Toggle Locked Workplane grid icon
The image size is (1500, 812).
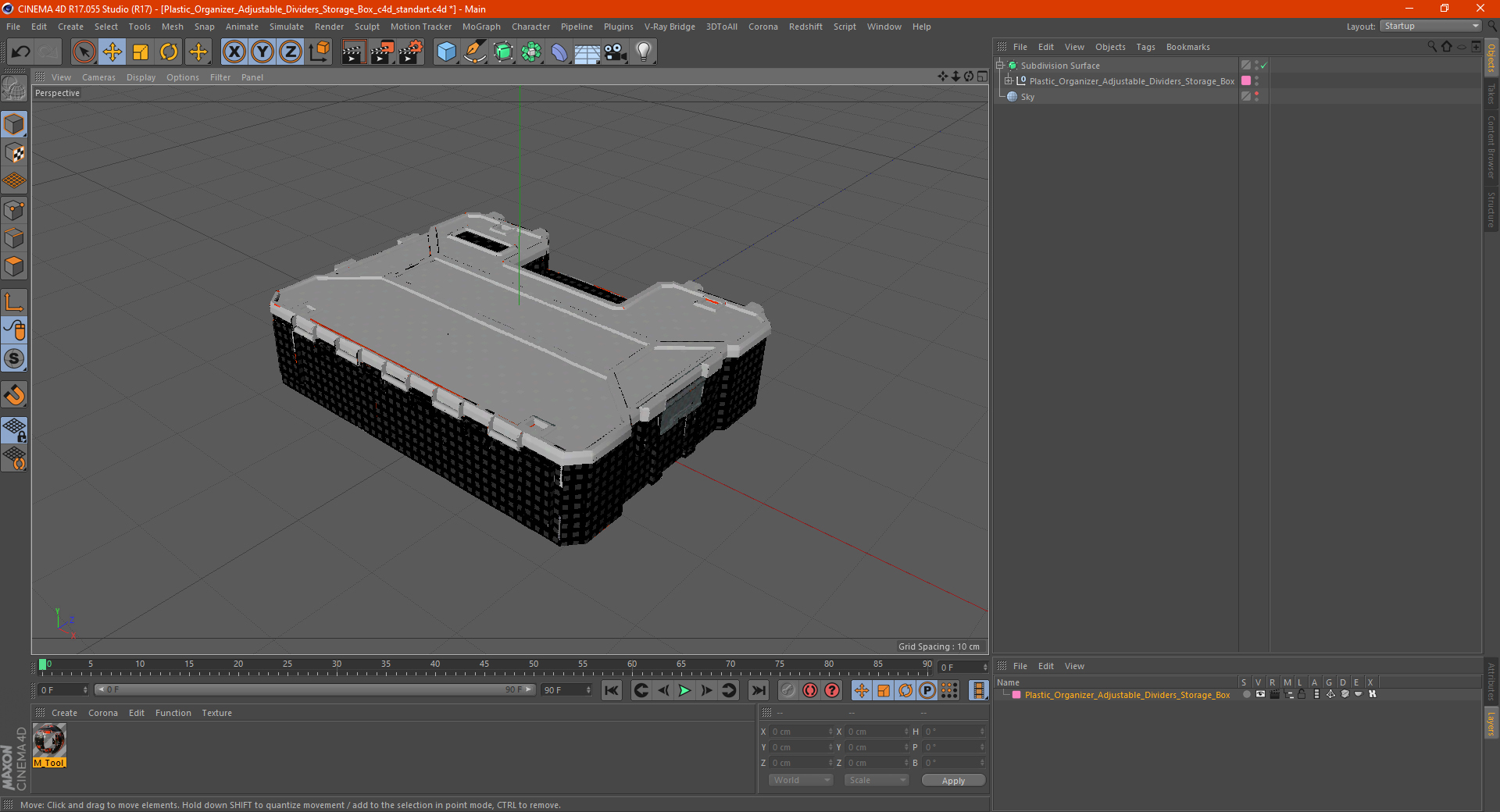[x=14, y=429]
